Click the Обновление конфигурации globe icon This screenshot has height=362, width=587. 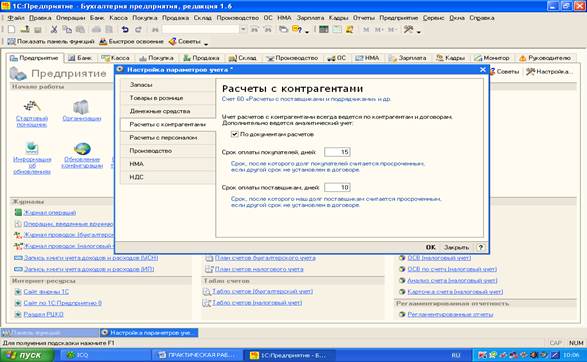[82, 149]
